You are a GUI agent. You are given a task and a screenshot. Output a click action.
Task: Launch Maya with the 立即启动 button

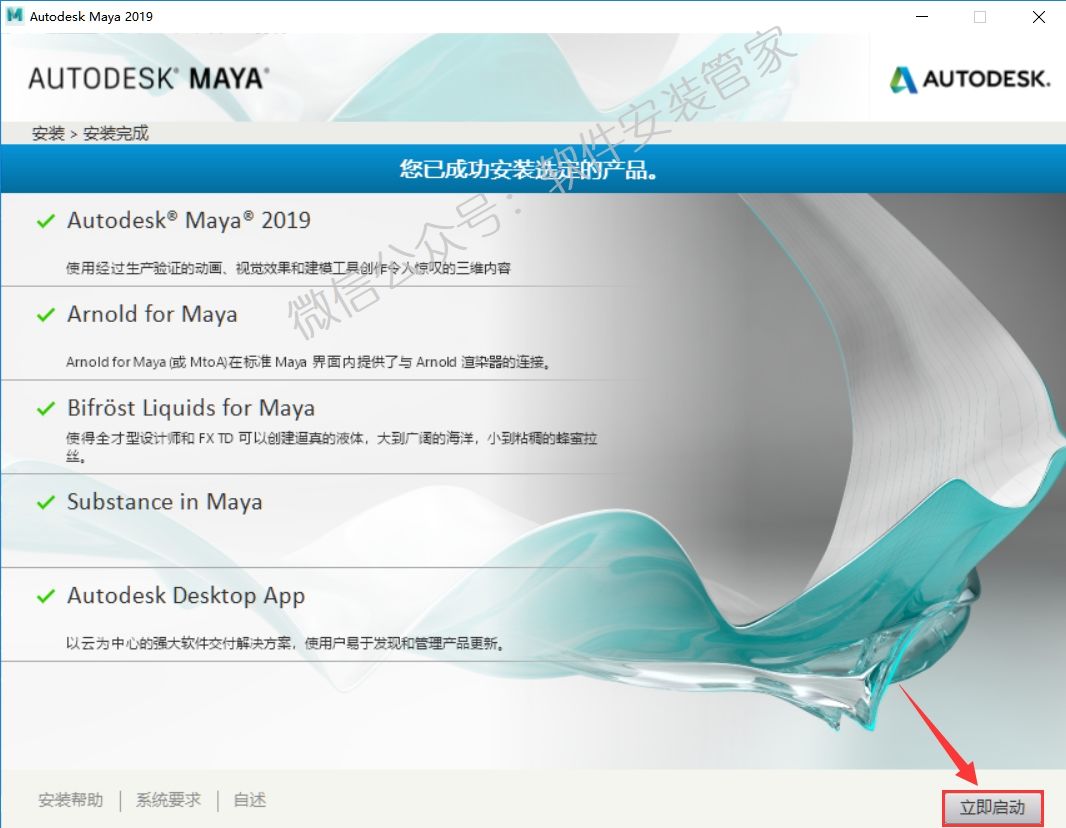tap(992, 807)
